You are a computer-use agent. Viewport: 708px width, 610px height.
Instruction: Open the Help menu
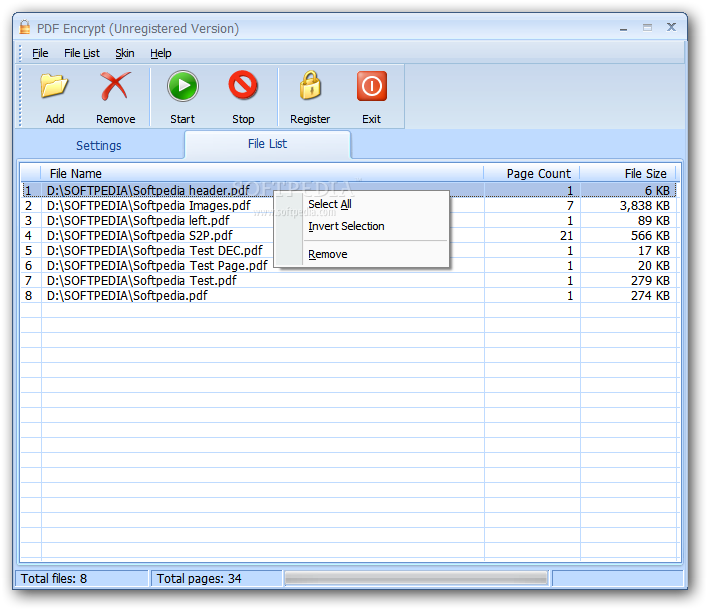(161, 53)
